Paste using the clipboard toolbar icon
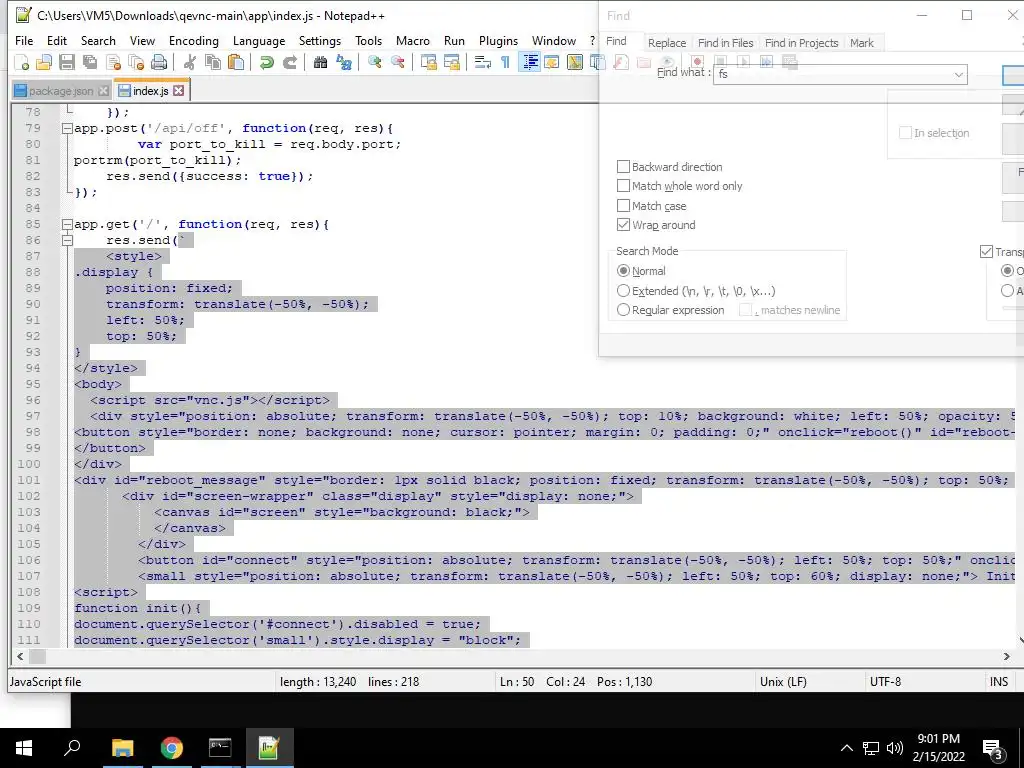The height and width of the screenshot is (768, 1024). [236, 63]
